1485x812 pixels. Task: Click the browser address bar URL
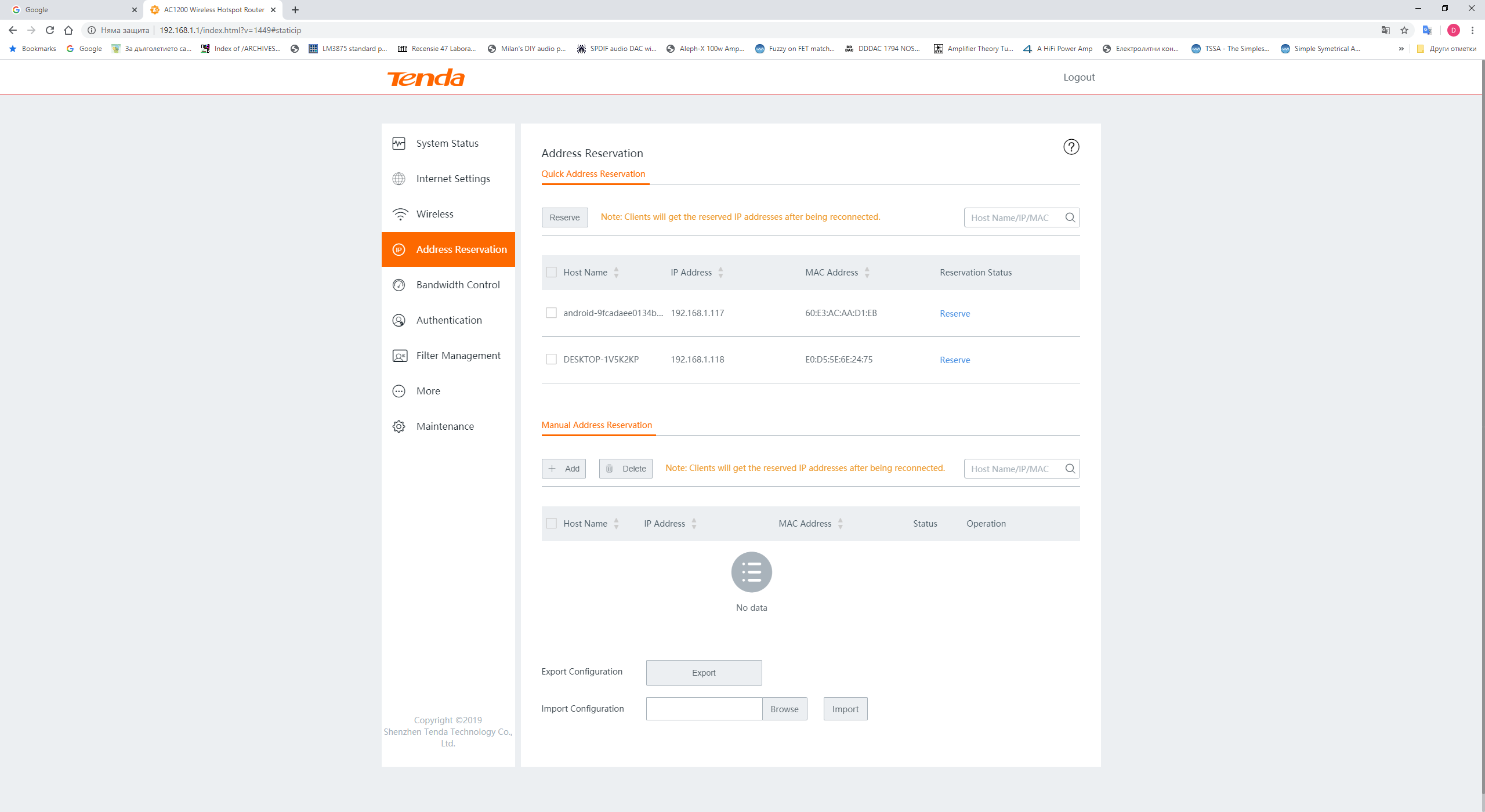point(230,30)
